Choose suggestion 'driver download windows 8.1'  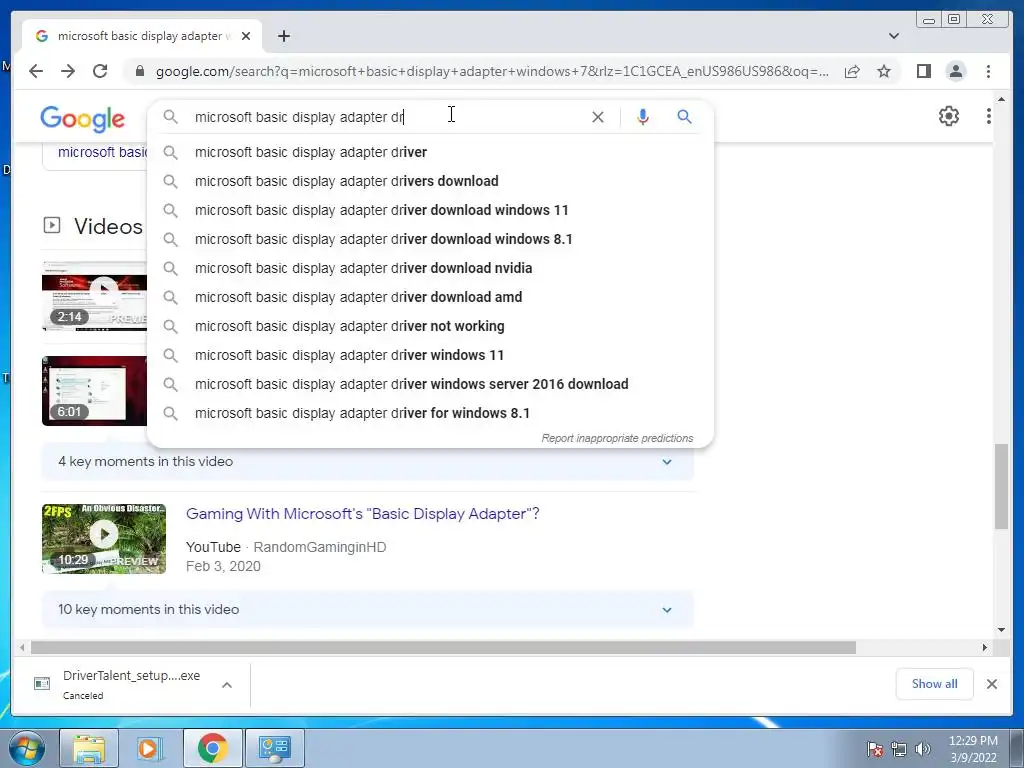pos(430,239)
